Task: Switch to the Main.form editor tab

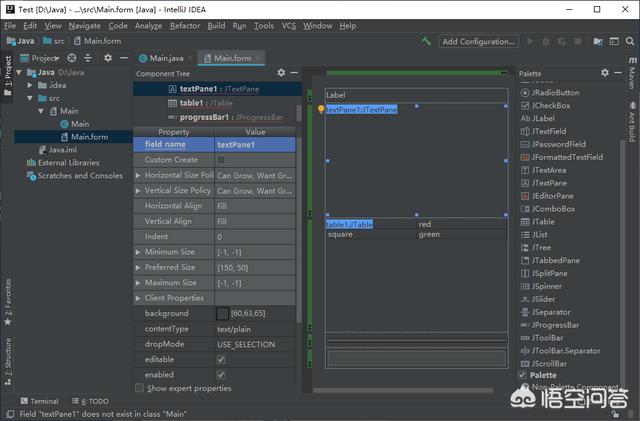Action: pos(231,58)
